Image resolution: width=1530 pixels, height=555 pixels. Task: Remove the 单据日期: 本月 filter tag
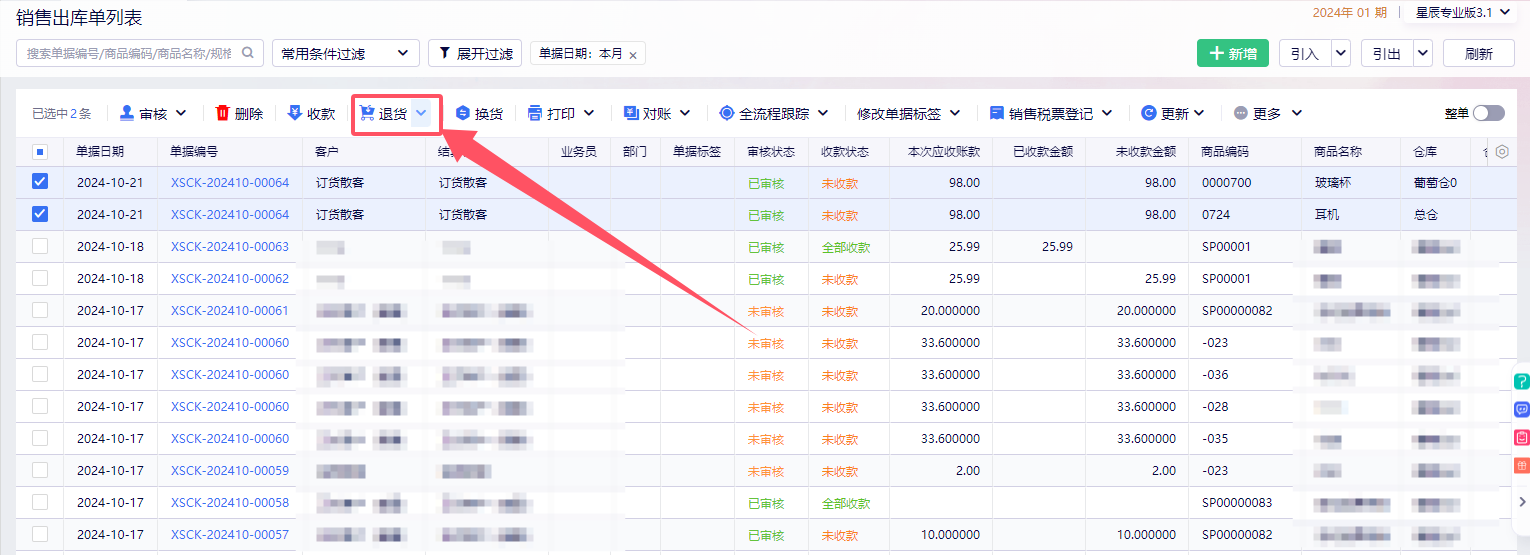click(633, 55)
